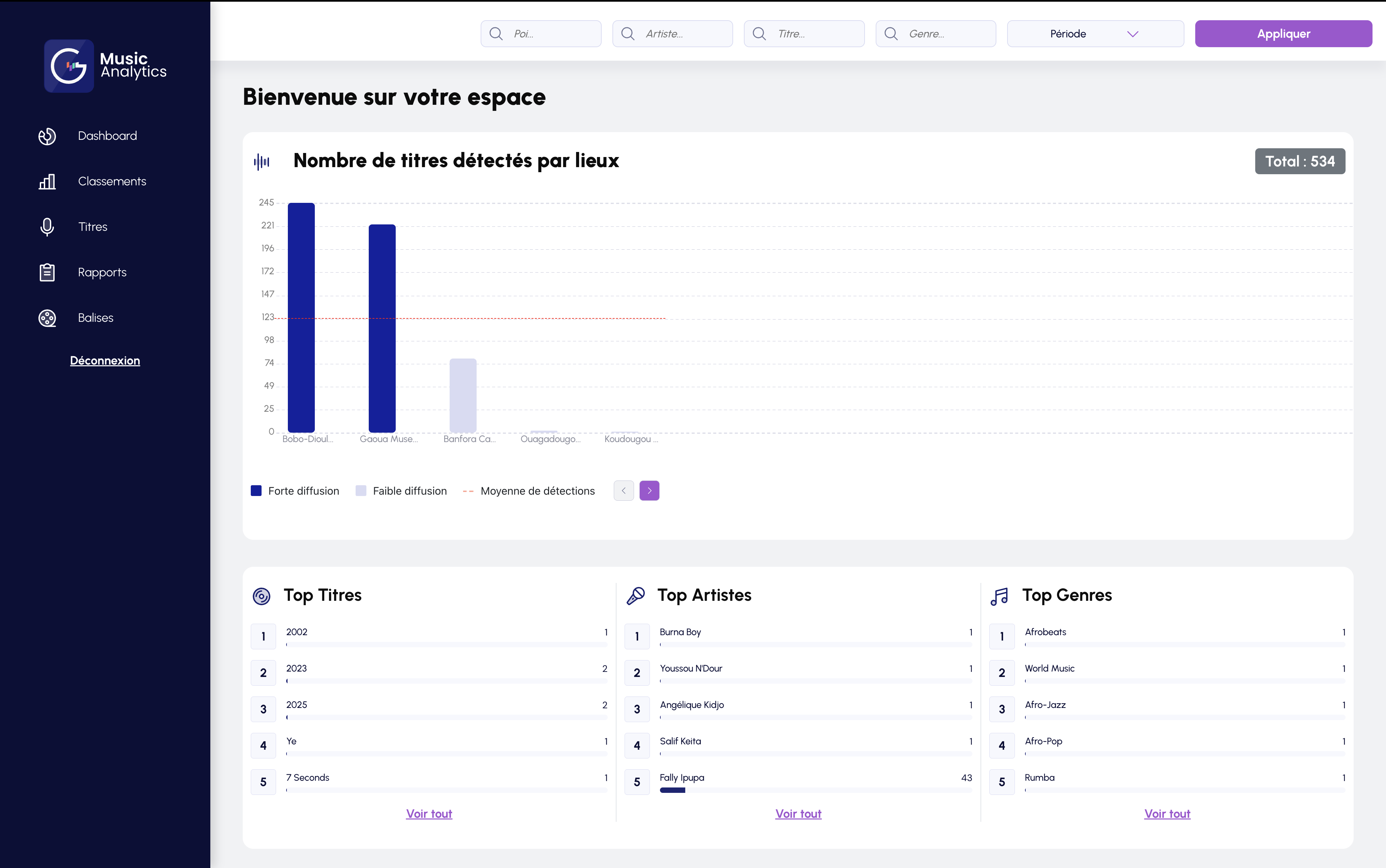Click the Rapports clipboard icon
1386x868 pixels.
pos(47,272)
